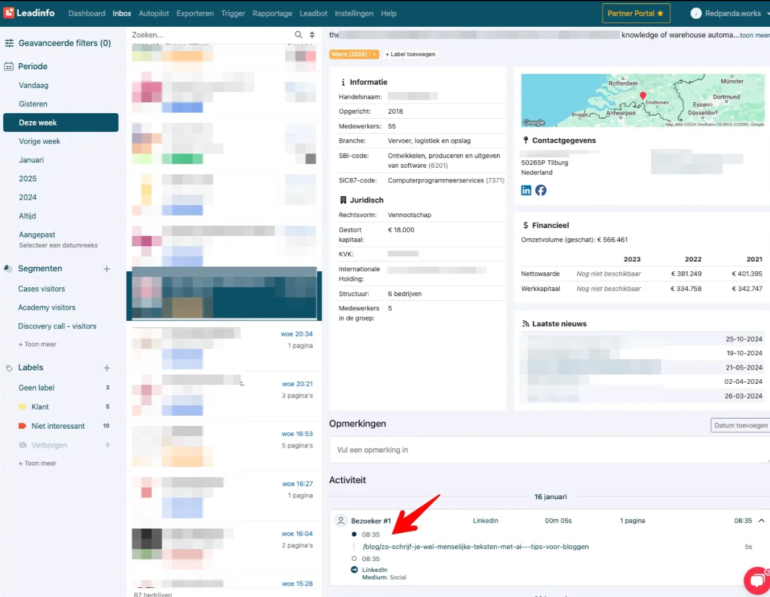The height and width of the screenshot is (597, 770).
Task: Open Discovery call - visitors segment
Action: 57,326
